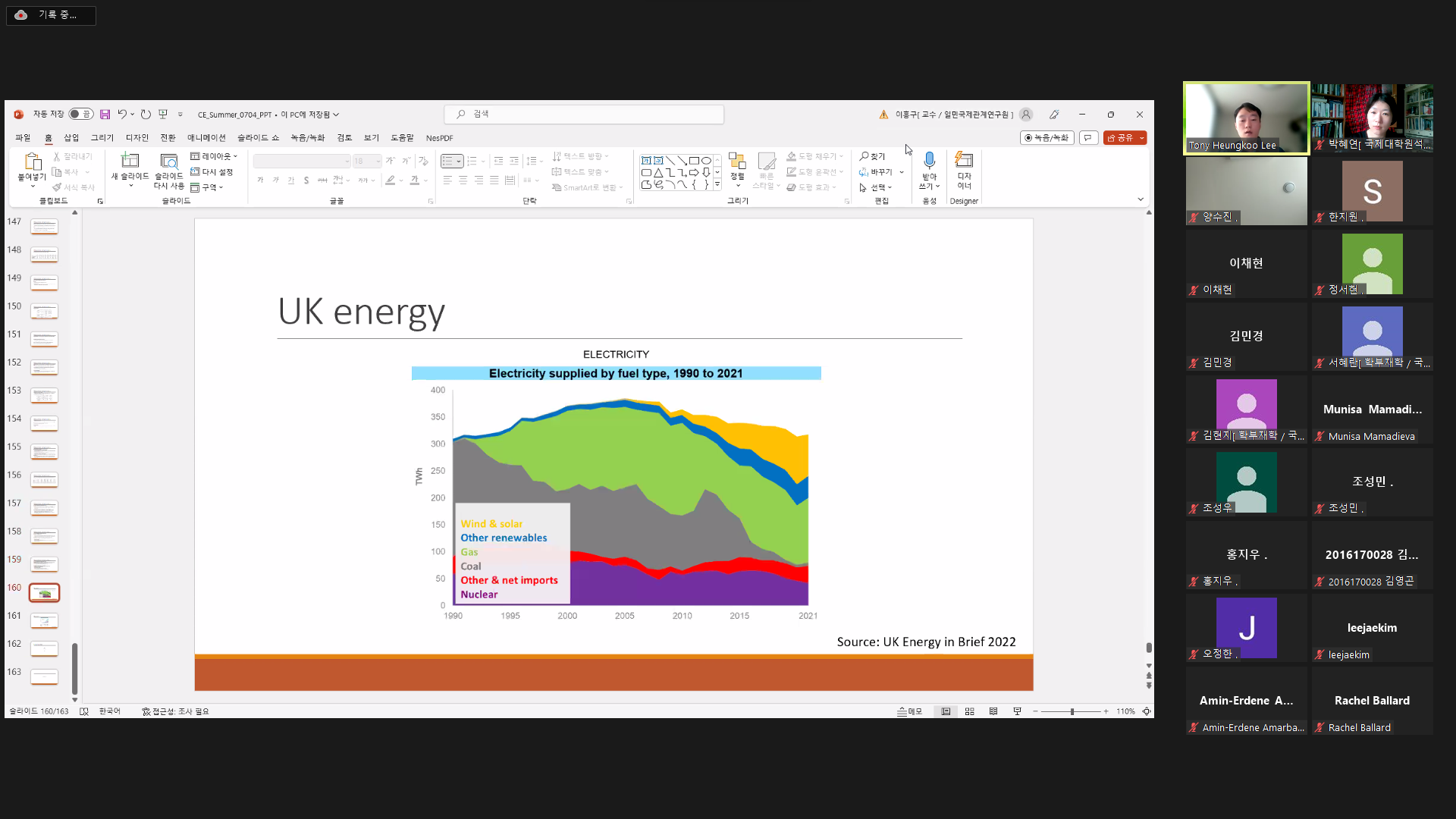The height and width of the screenshot is (819, 1456).
Task: Click the Find (찾기) button
Action: pyautogui.click(x=872, y=156)
